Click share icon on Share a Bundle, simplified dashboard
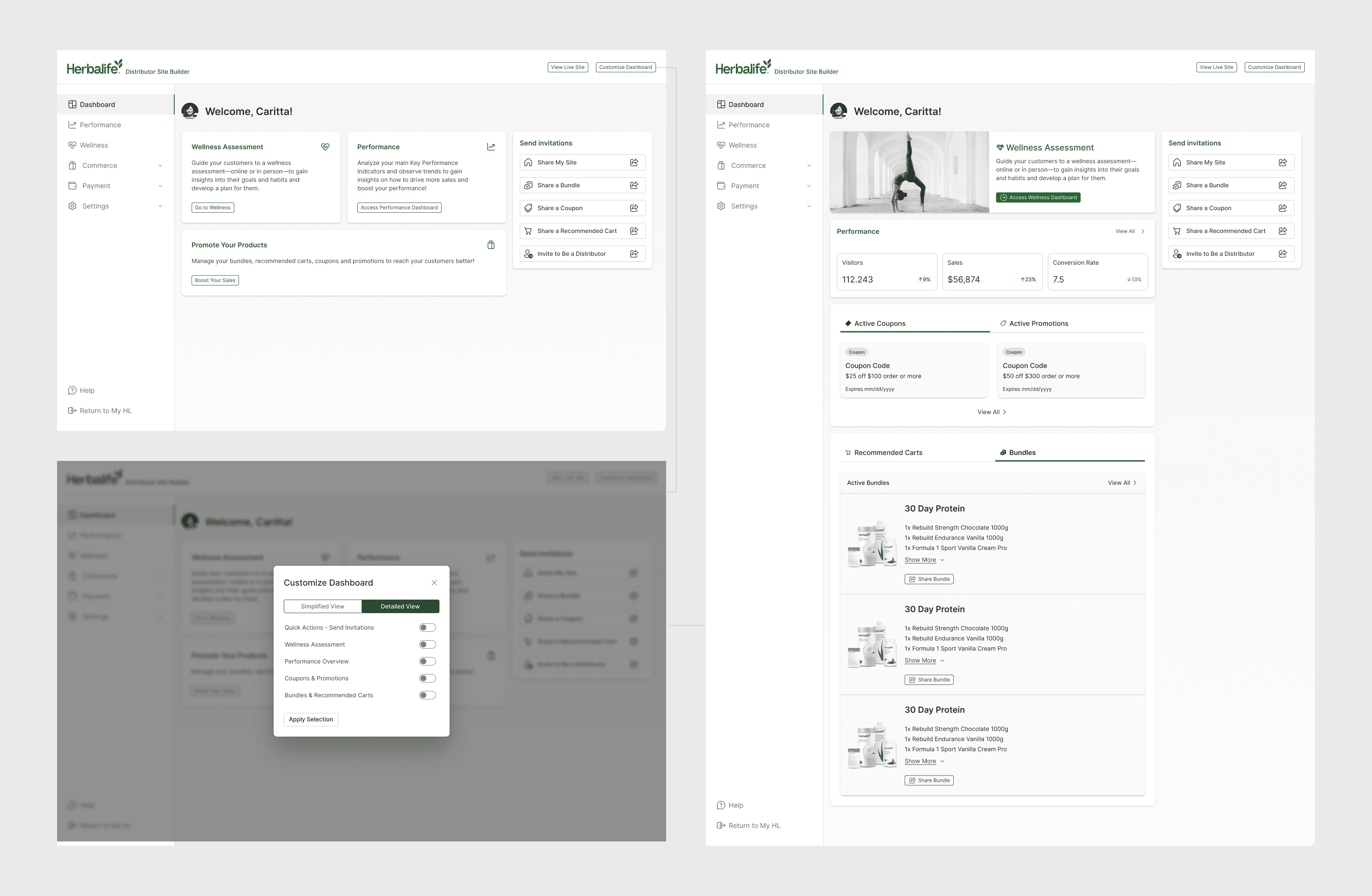Viewport: 1372px width, 896px height. 634,185
